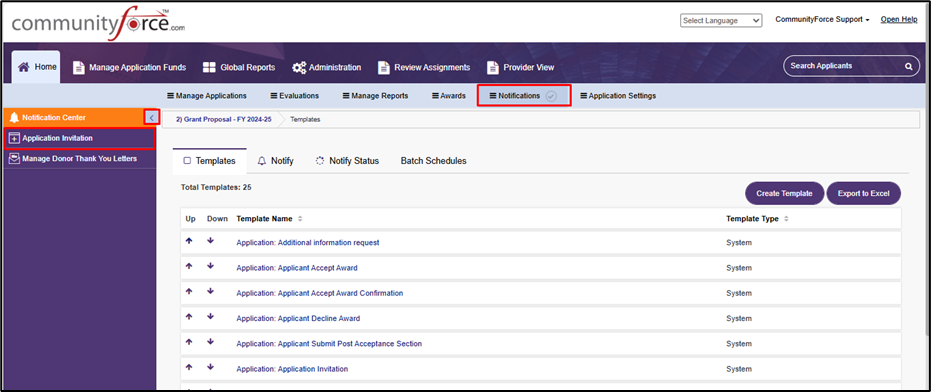Switch to the Batch Schedules tab

433,161
